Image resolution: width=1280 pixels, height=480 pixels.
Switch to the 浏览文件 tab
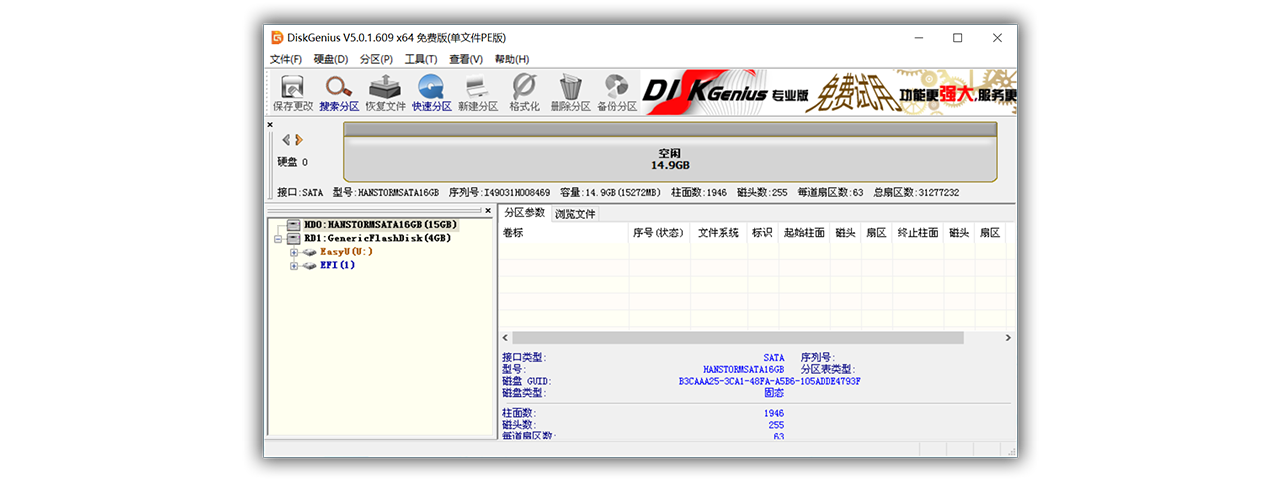[575, 214]
